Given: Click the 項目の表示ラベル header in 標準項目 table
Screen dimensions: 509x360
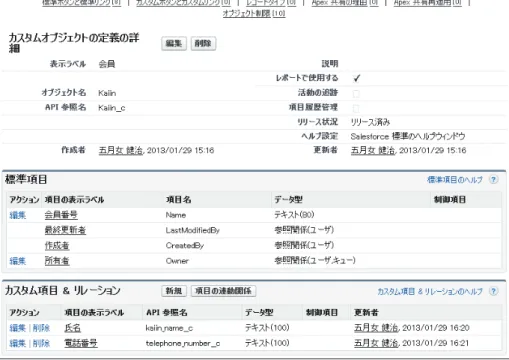Looking at the screenshot, I should pyautogui.click(x=74, y=200).
